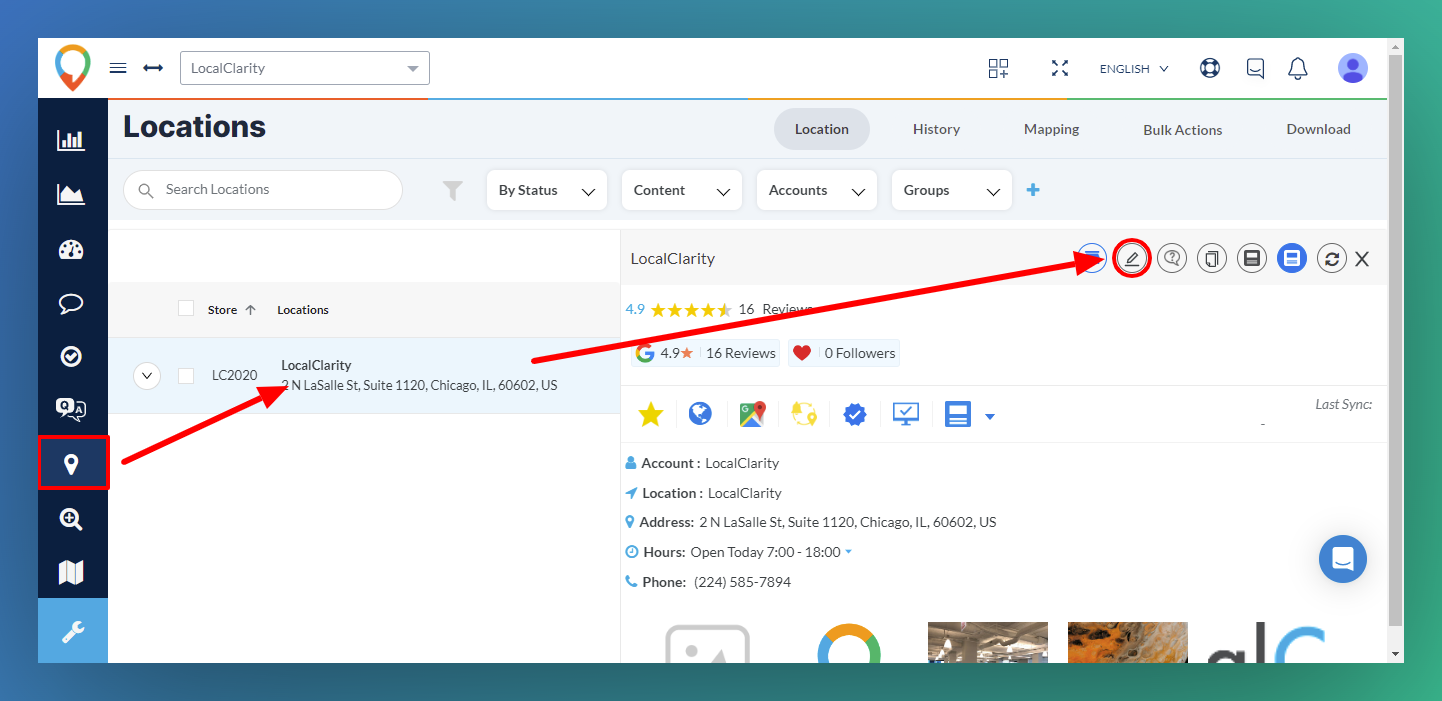Close the LocalClarity detail panel
This screenshot has width=1442, height=701.
[x=1362, y=259]
